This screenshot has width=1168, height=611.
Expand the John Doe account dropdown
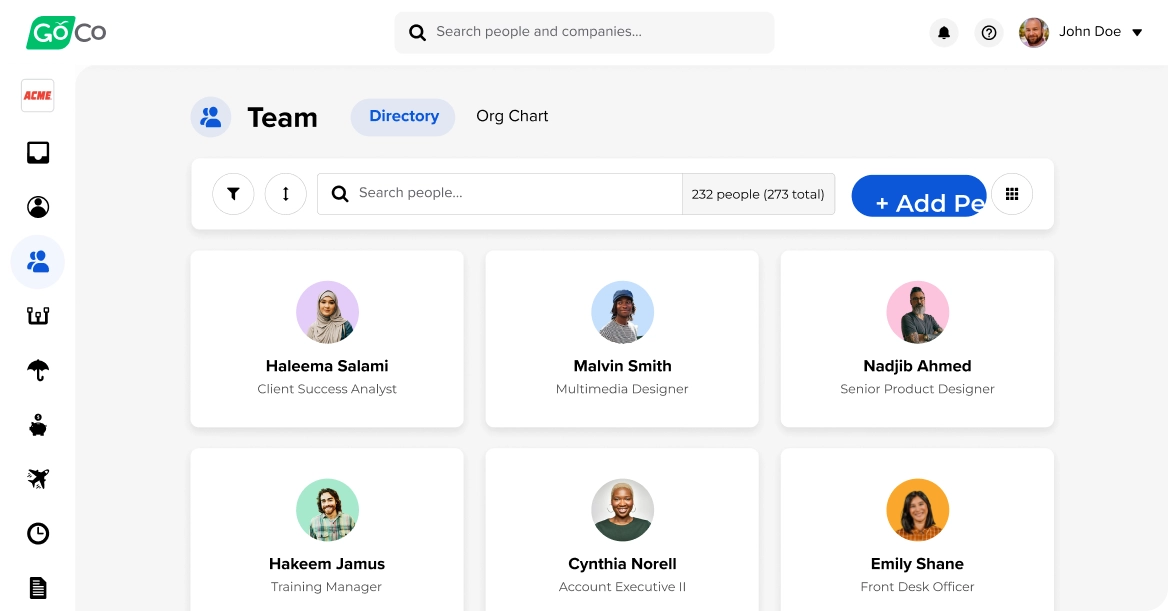pyautogui.click(x=1136, y=31)
